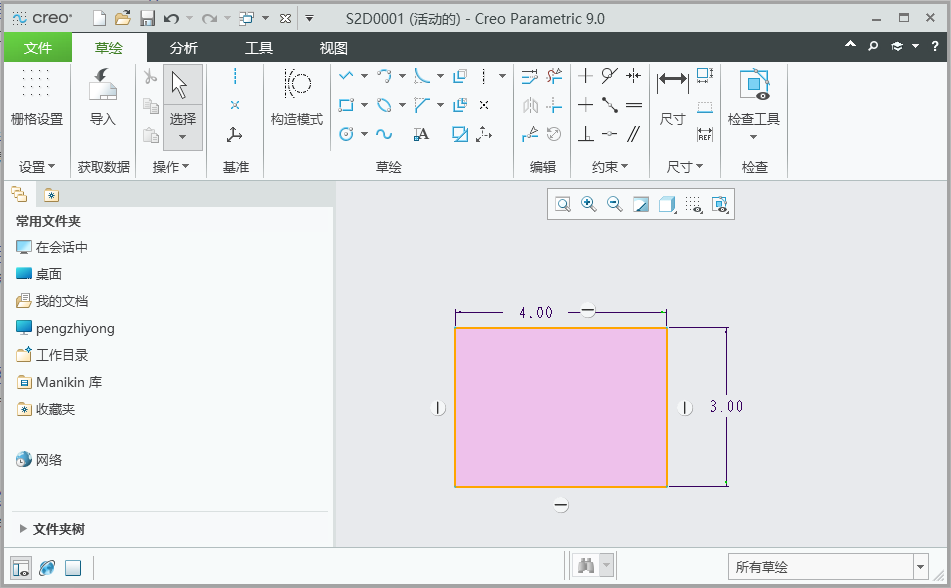Click the 4.00 width dimension value
The image size is (951, 588).
pos(536,313)
